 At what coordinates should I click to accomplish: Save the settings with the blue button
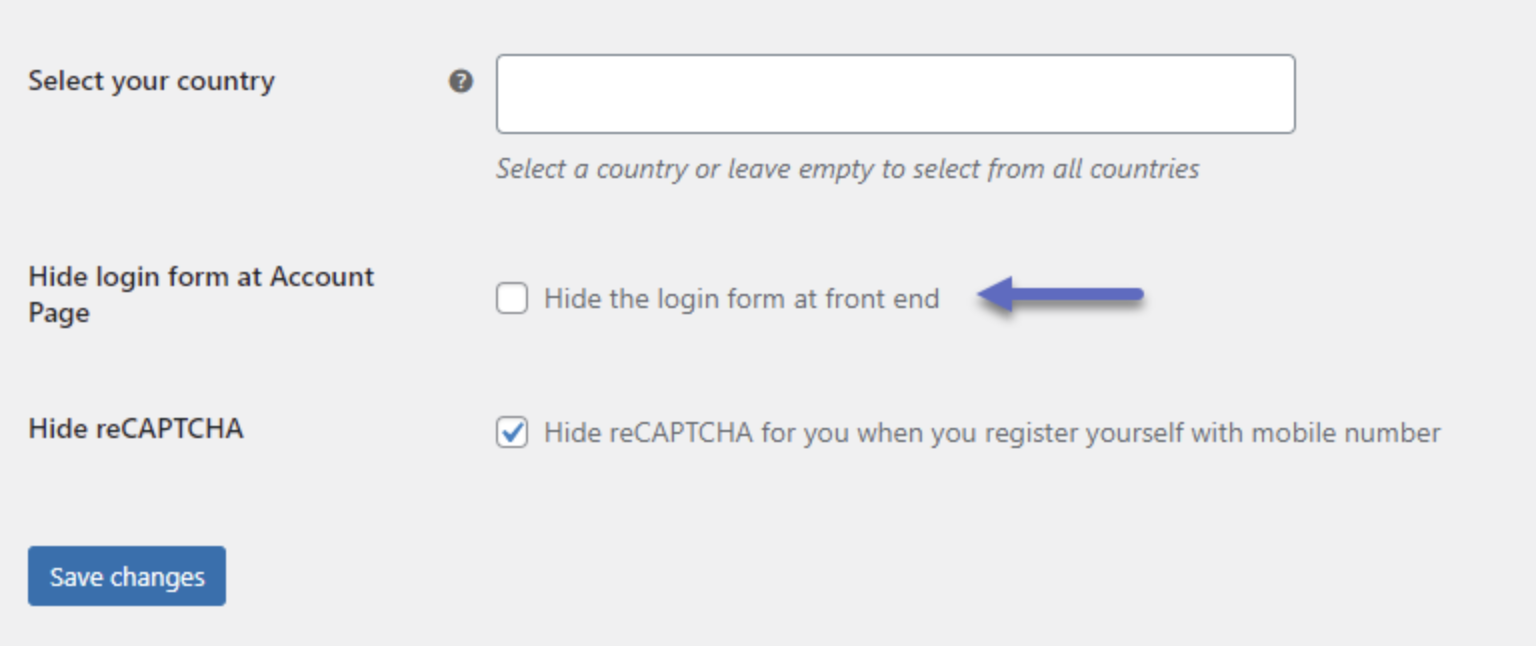[x=127, y=576]
